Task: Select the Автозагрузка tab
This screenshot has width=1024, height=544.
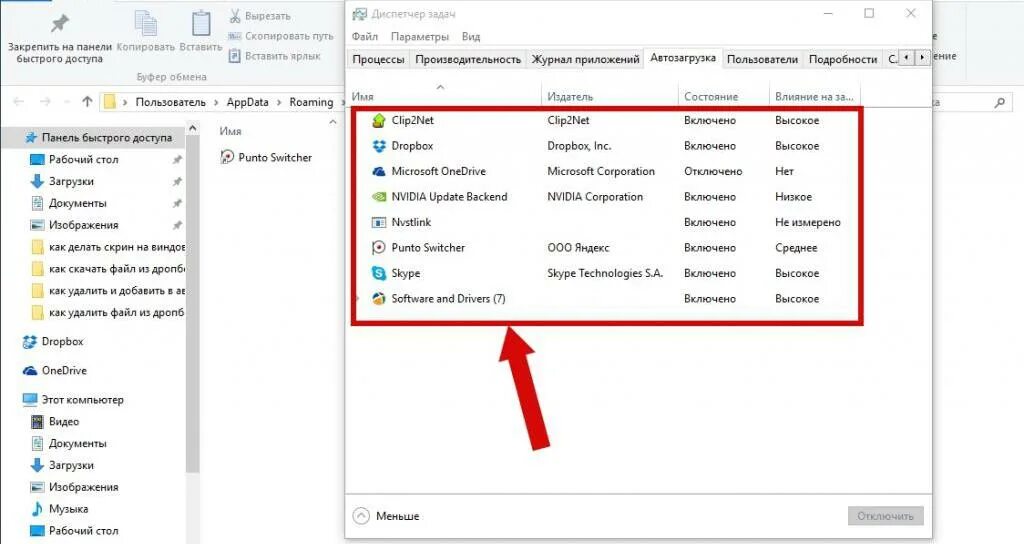Action: pos(682,57)
